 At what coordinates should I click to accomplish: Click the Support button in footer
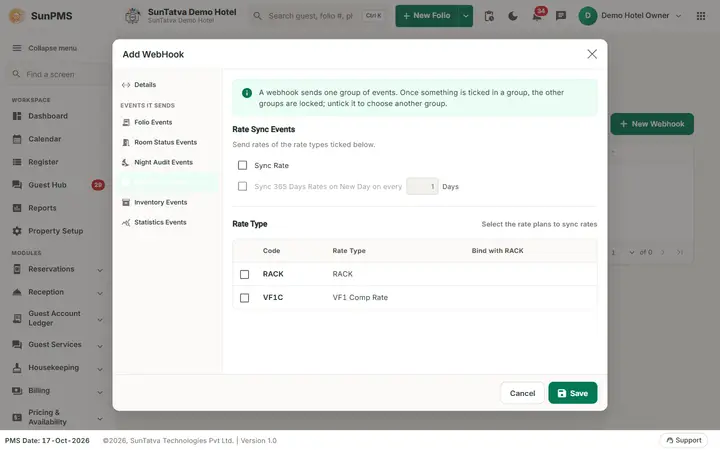pyautogui.click(x=684, y=440)
